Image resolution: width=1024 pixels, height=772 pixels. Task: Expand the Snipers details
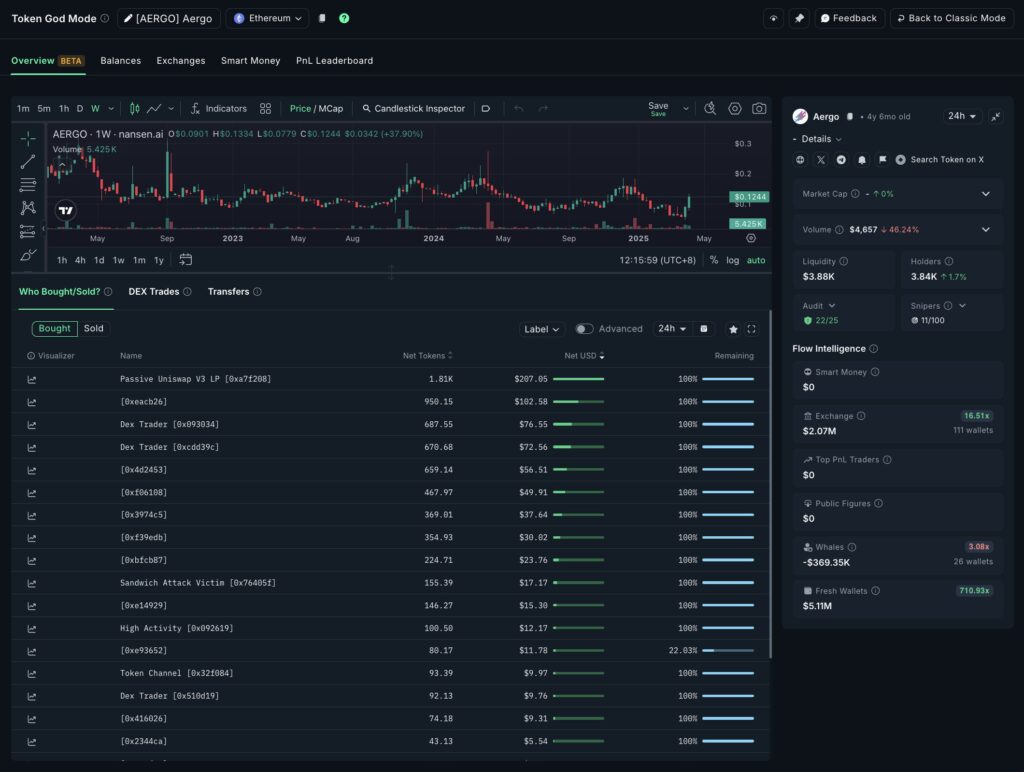[x=962, y=306]
